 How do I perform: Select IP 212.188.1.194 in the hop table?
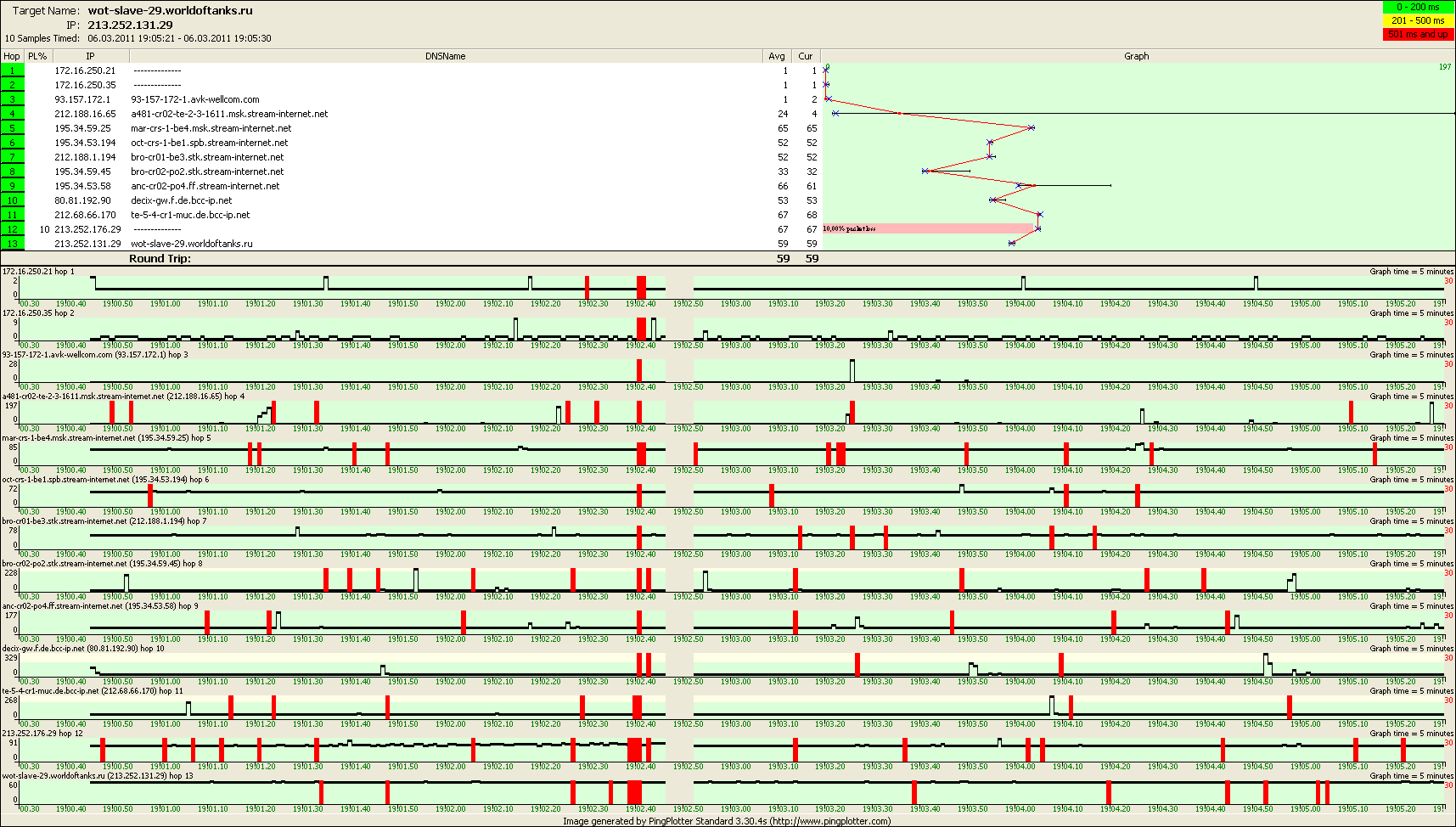85,157
